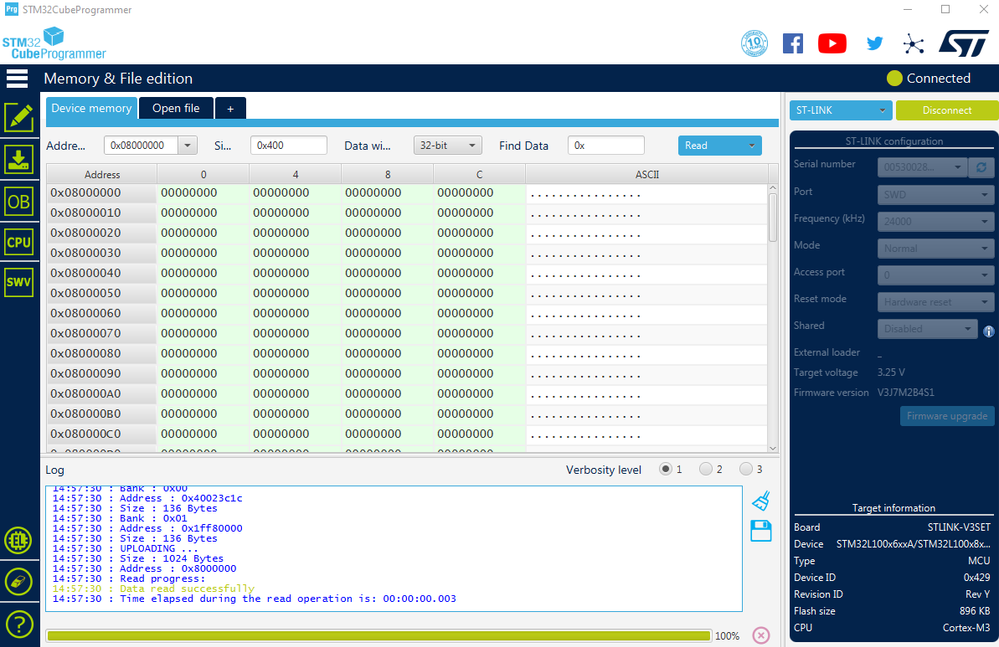Click the memory read progress bar

pos(378,636)
